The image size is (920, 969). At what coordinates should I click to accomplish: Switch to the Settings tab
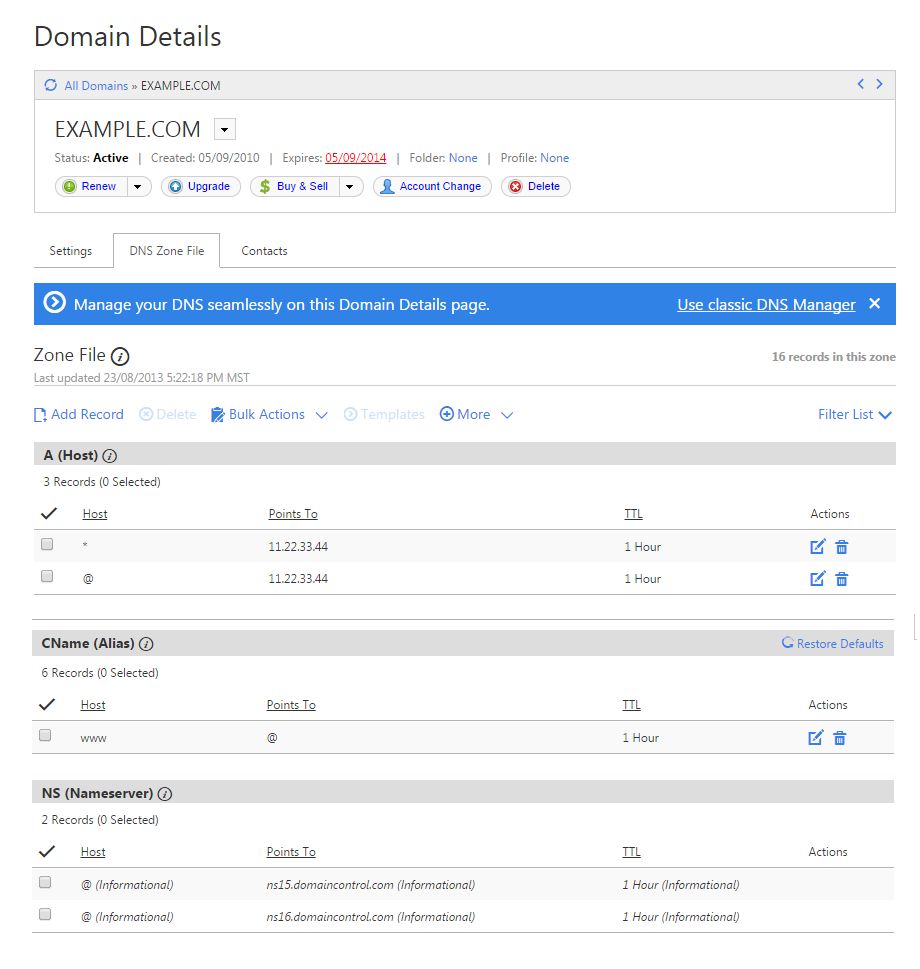tap(70, 251)
